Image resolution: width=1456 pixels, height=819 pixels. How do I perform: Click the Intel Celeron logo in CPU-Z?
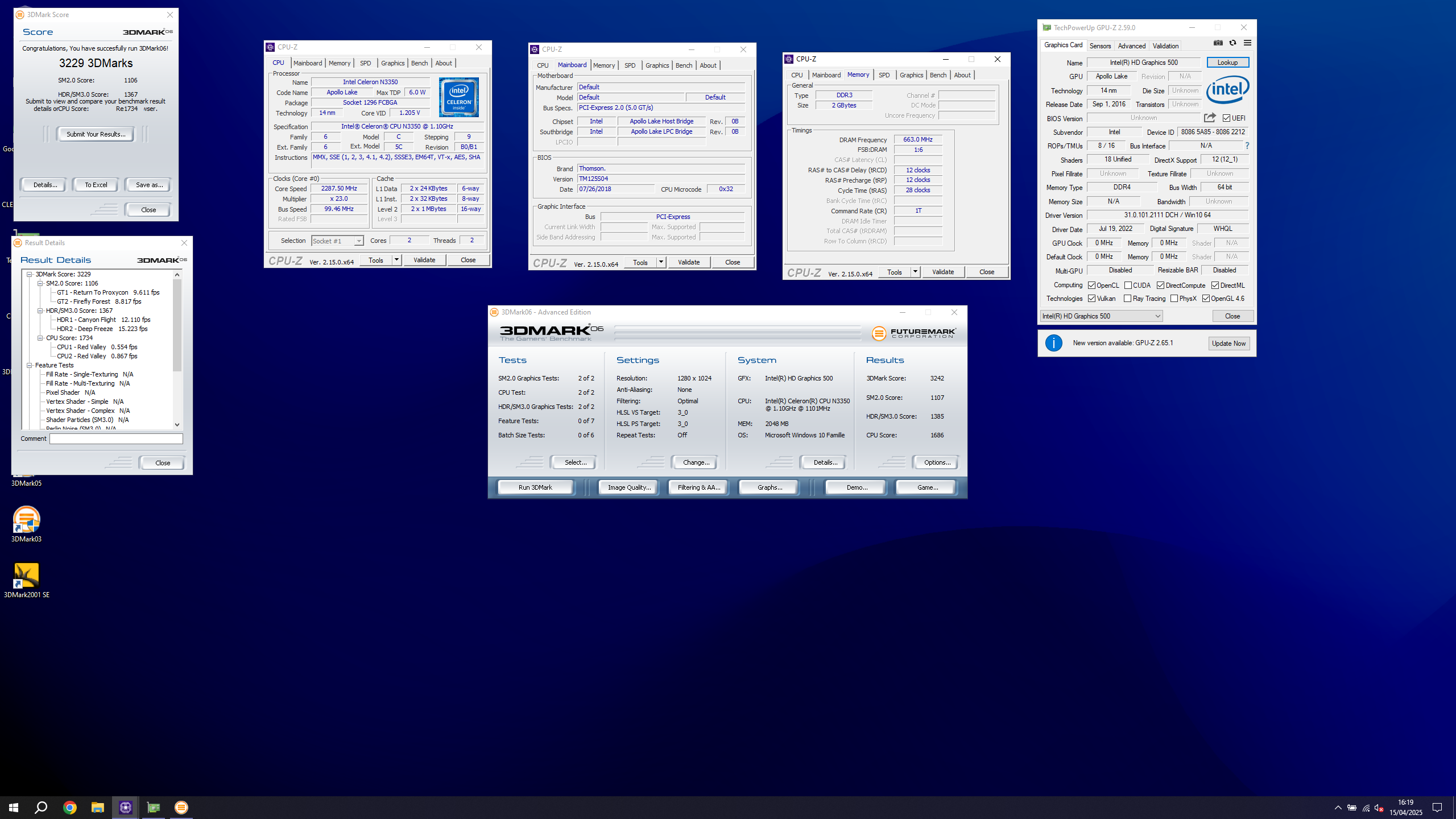click(459, 97)
